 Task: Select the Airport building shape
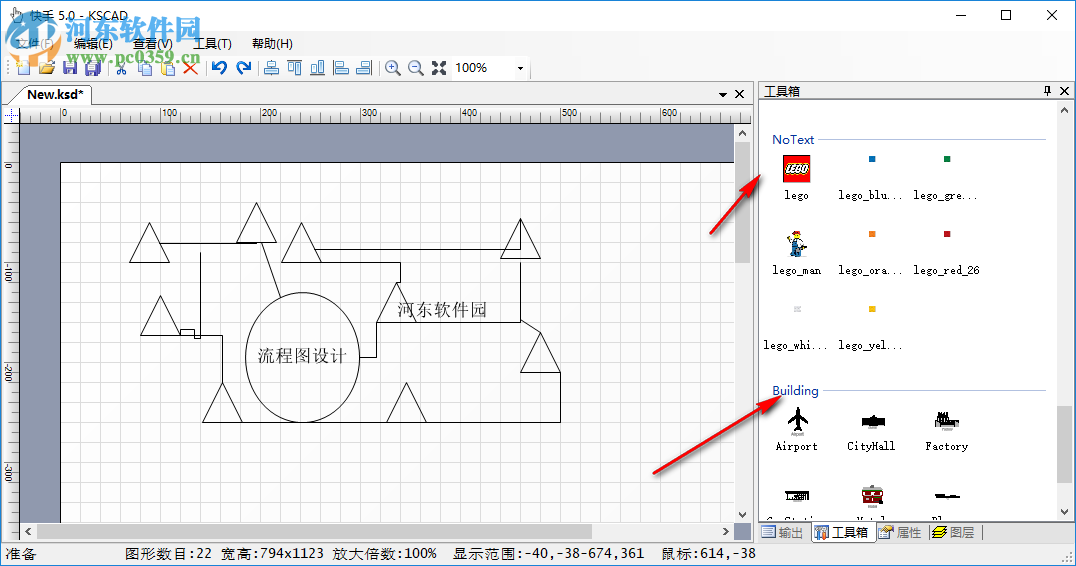(x=797, y=429)
